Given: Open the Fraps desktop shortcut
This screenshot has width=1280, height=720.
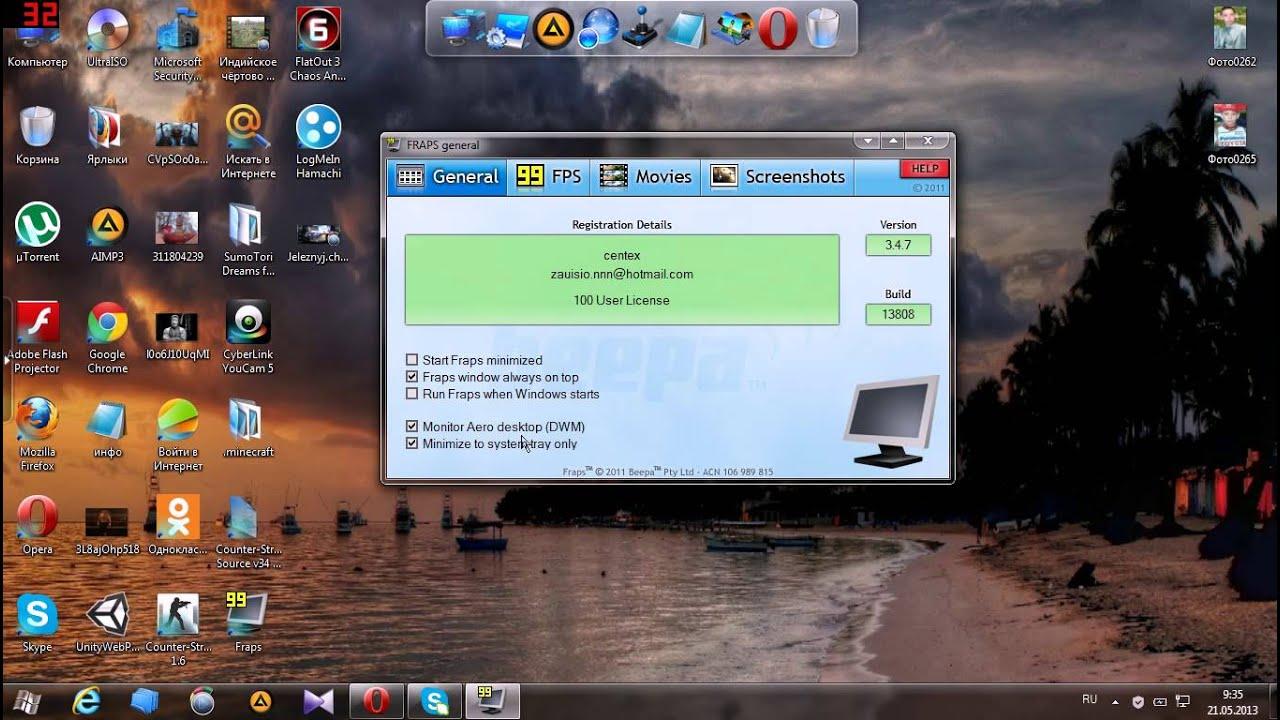Looking at the screenshot, I should [x=248, y=623].
